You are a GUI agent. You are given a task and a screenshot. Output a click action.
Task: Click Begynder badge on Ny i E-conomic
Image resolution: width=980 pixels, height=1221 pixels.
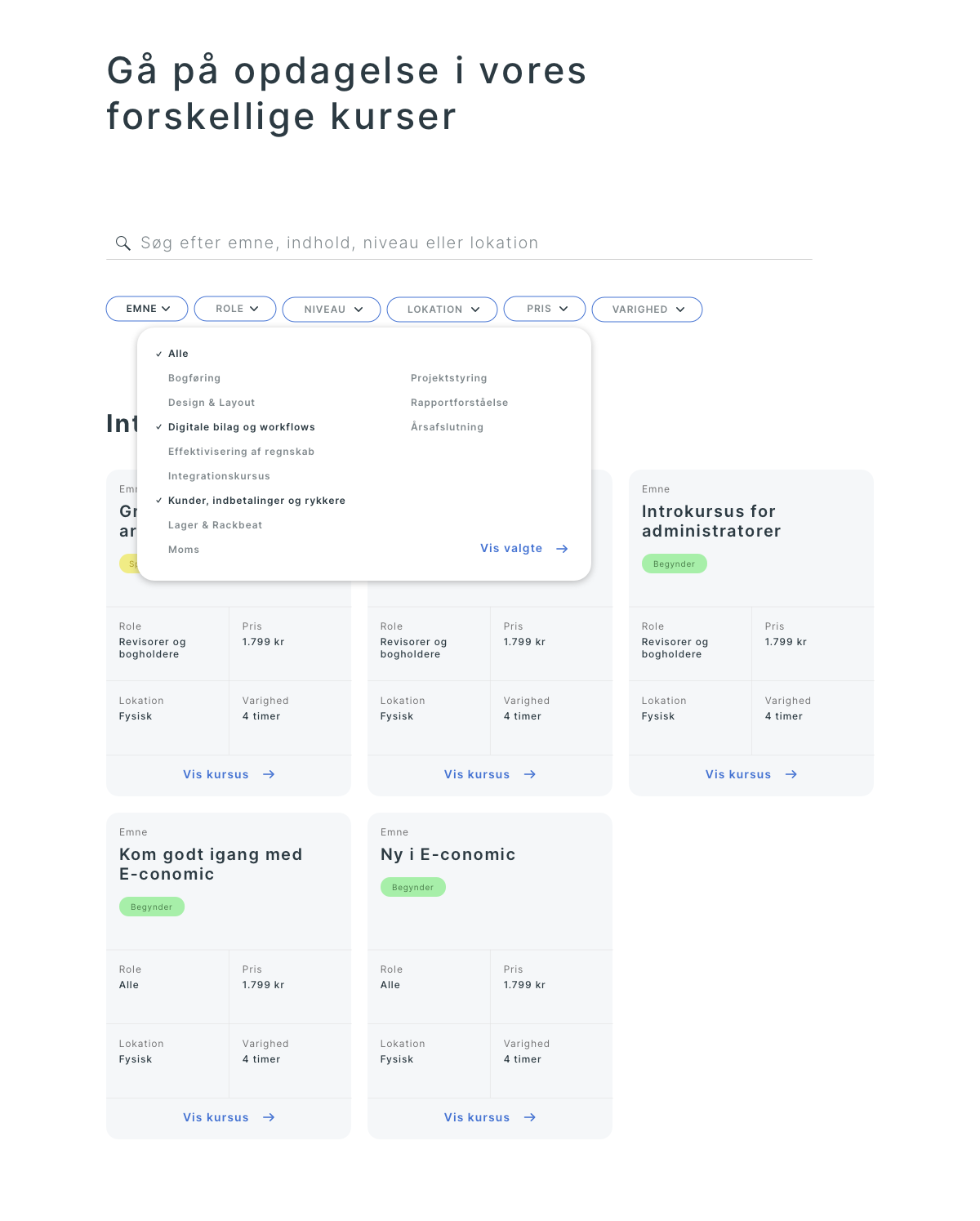[x=413, y=887]
